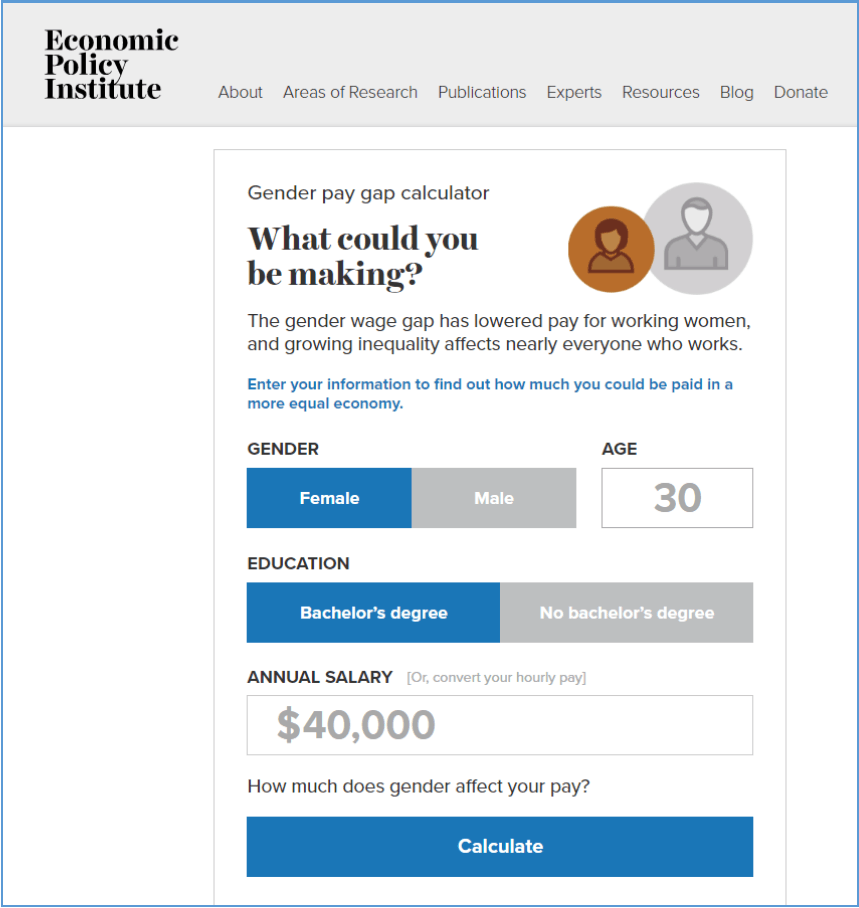859x908 pixels.
Task: Focus the Age input field
Action: (x=677, y=498)
